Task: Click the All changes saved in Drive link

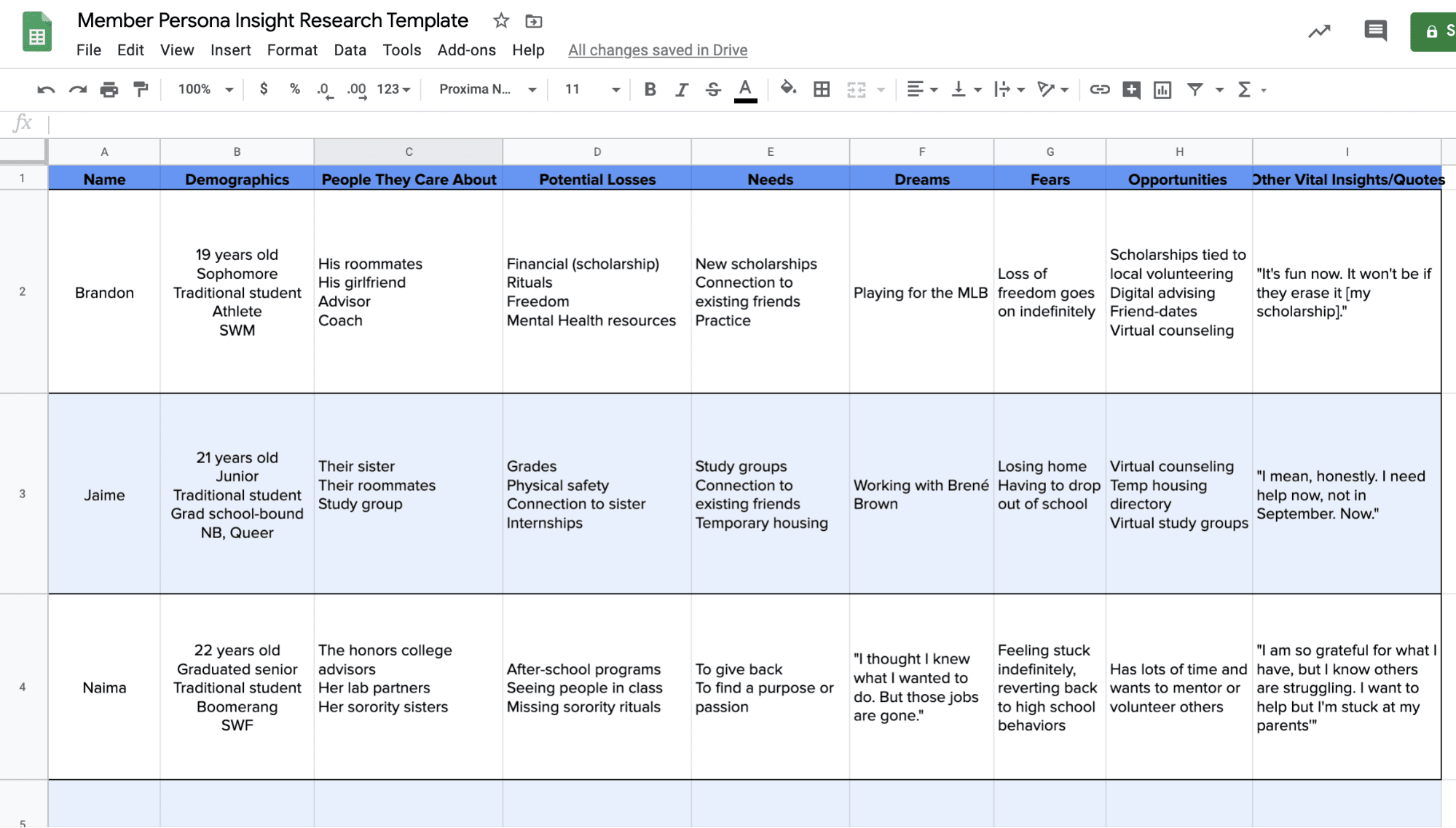Action: [x=657, y=50]
